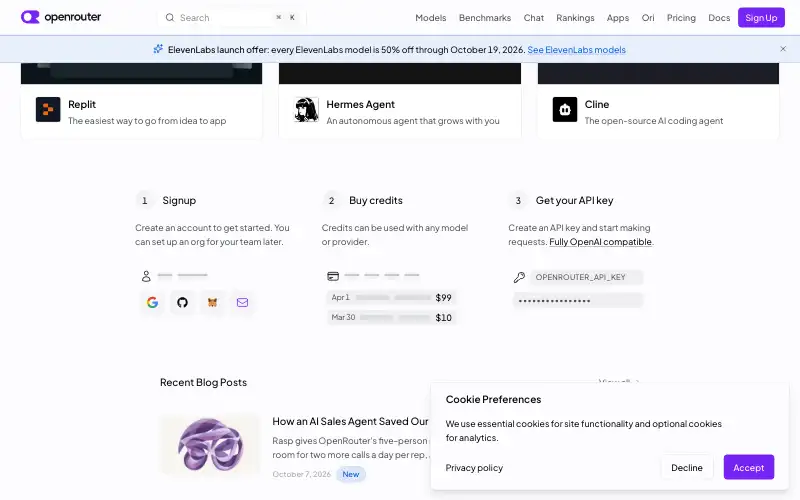Click the Recent Blog Posts heading
The height and width of the screenshot is (500, 800).
[x=203, y=382]
